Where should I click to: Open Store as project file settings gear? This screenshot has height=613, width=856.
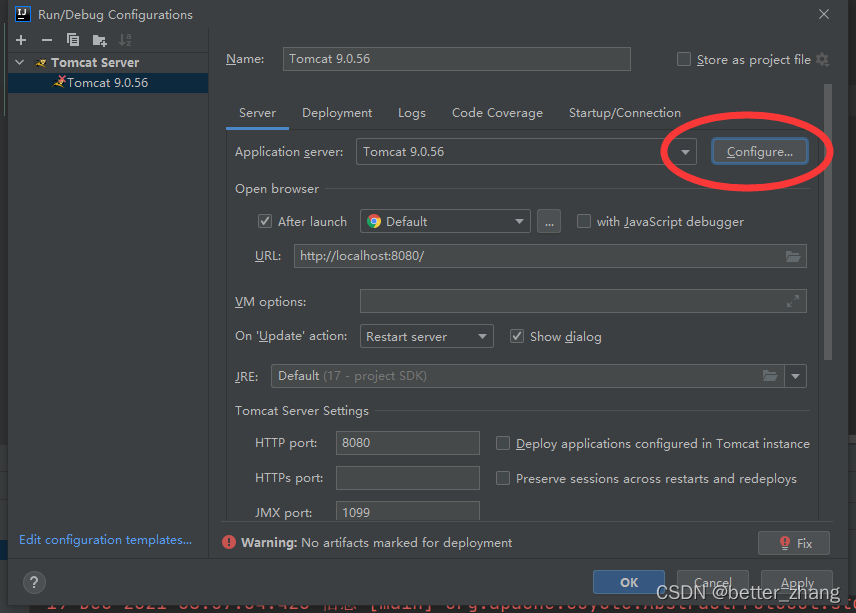point(823,59)
